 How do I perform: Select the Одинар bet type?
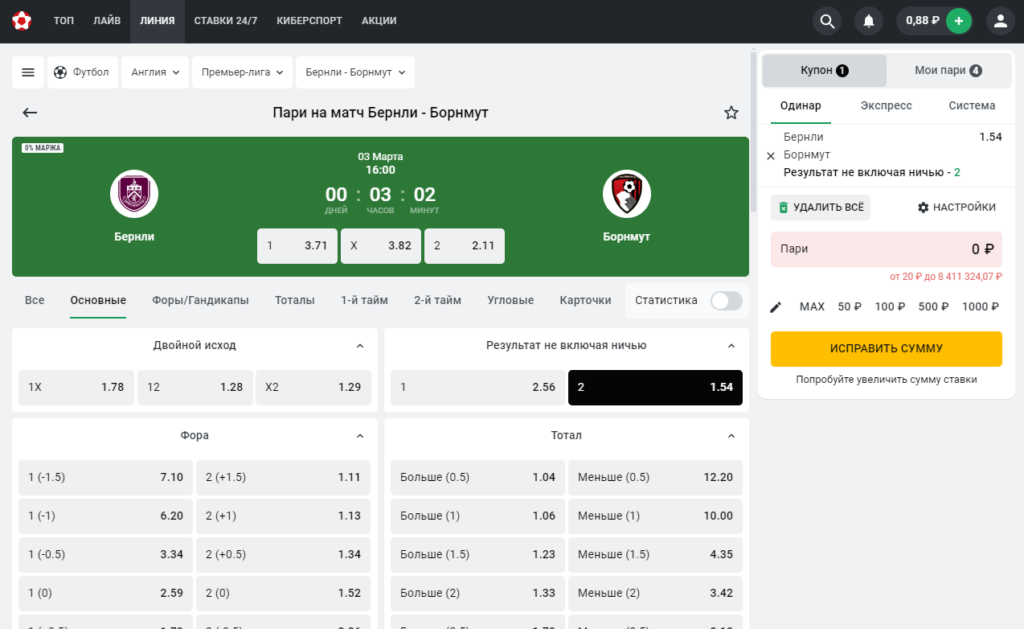tap(801, 106)
